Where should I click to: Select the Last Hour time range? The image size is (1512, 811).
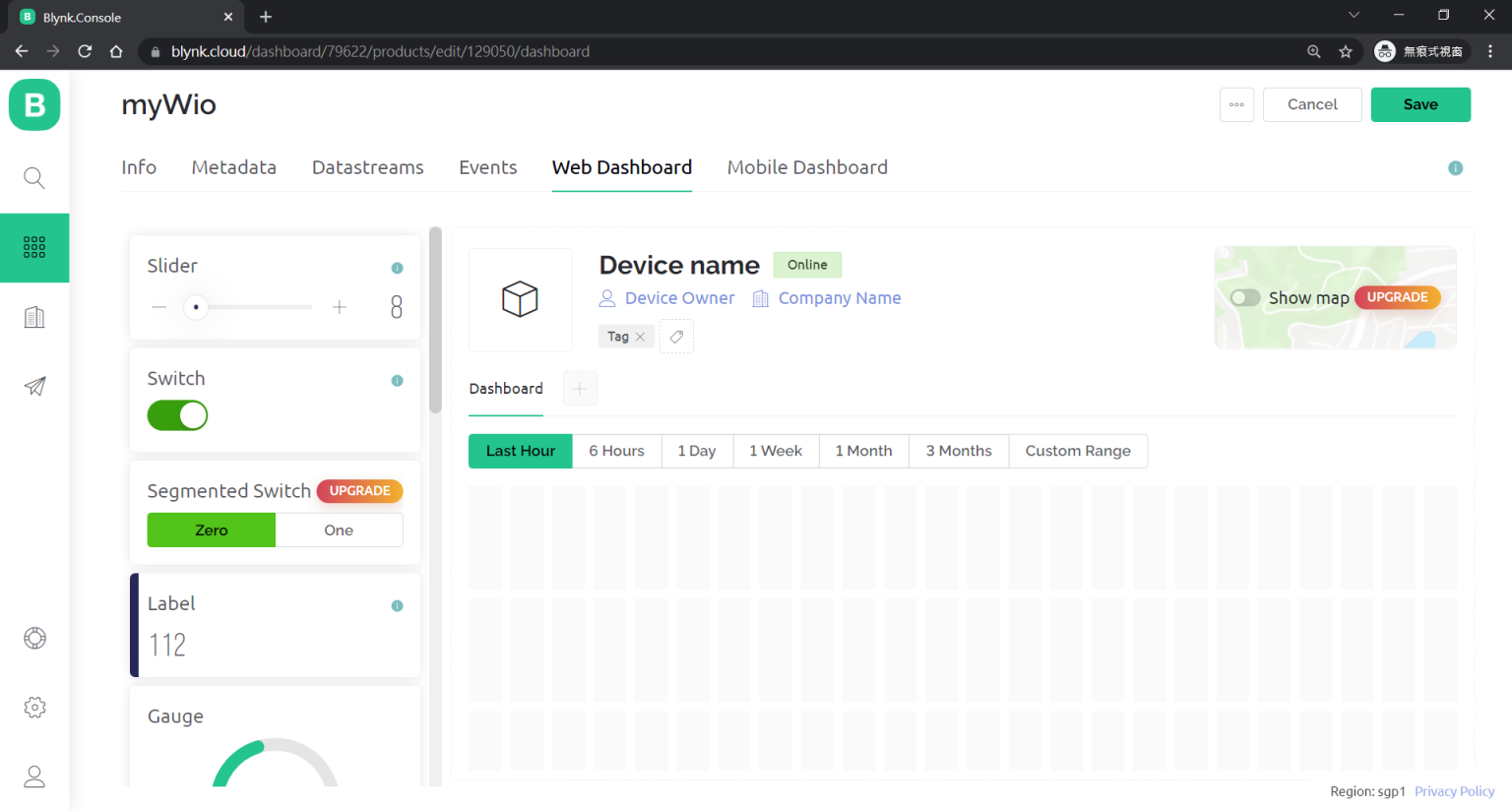point(521,451)
